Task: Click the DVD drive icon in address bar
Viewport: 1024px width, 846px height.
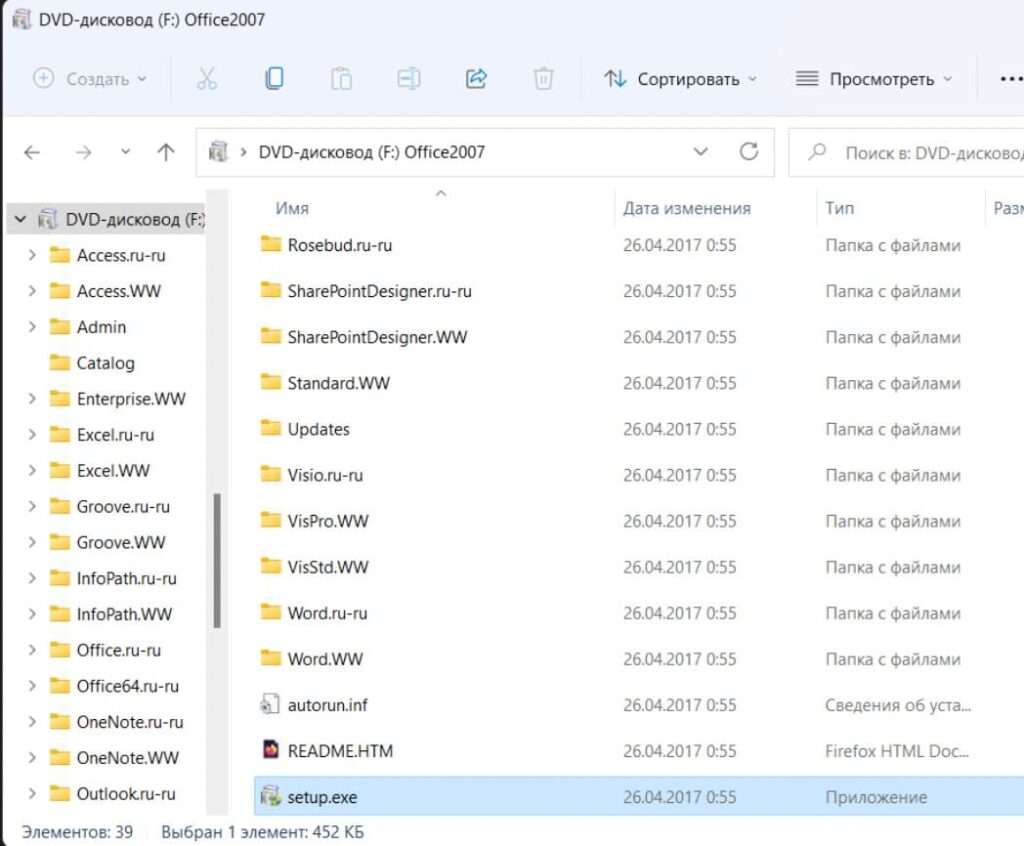Action: click(218, 152)
